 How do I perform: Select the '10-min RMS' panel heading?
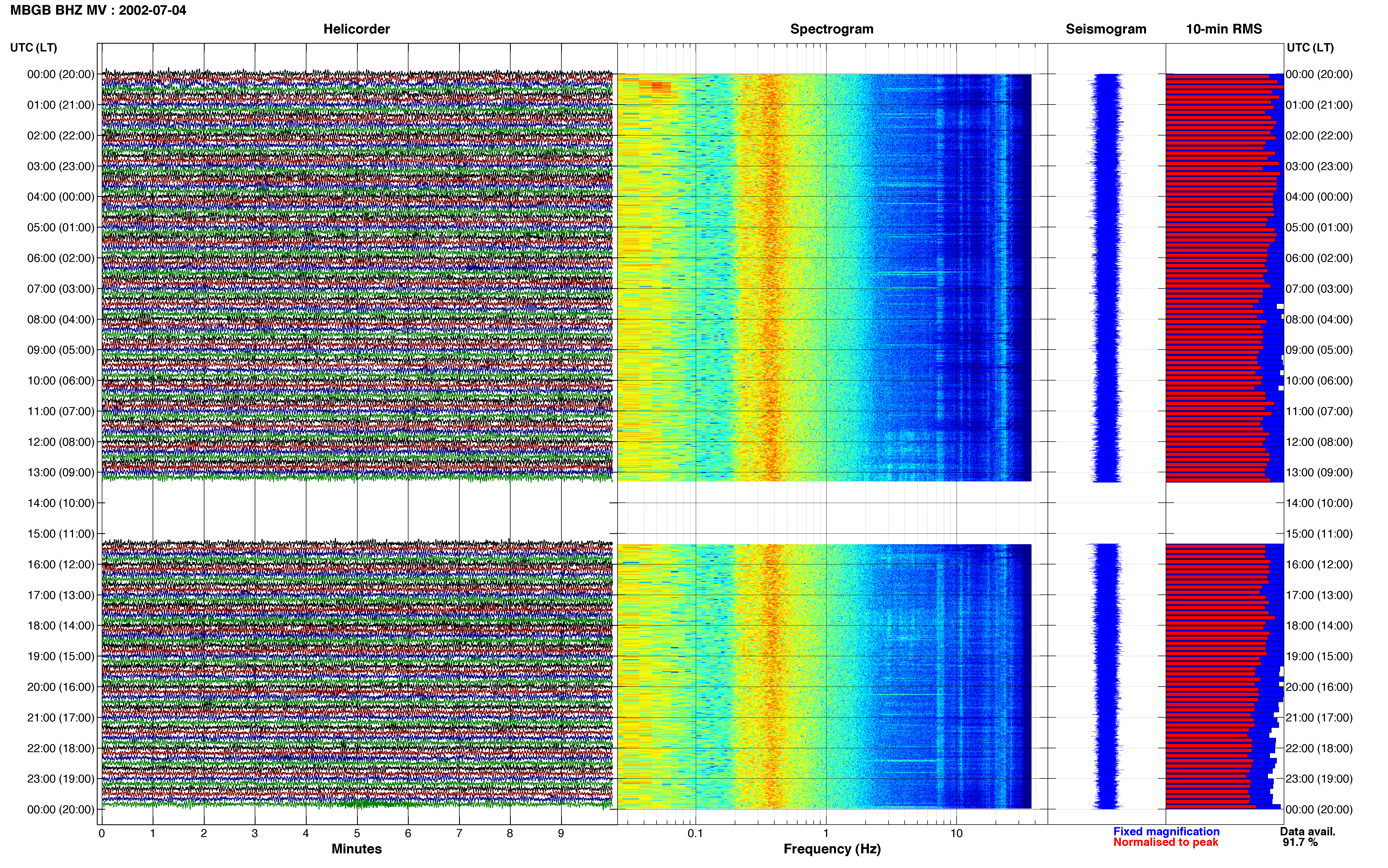click(1224, 29)
